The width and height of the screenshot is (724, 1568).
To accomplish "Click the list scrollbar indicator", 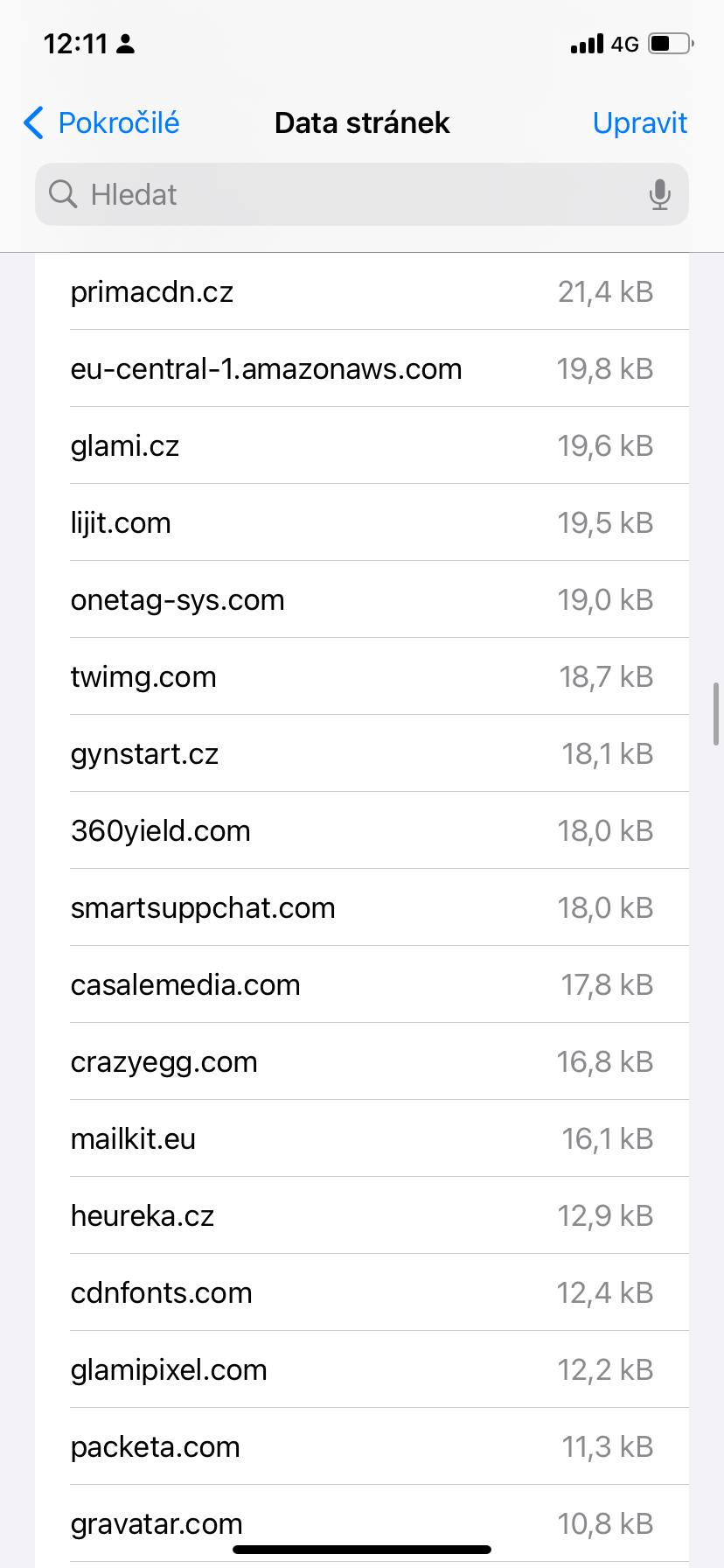I will click(716, 714).
